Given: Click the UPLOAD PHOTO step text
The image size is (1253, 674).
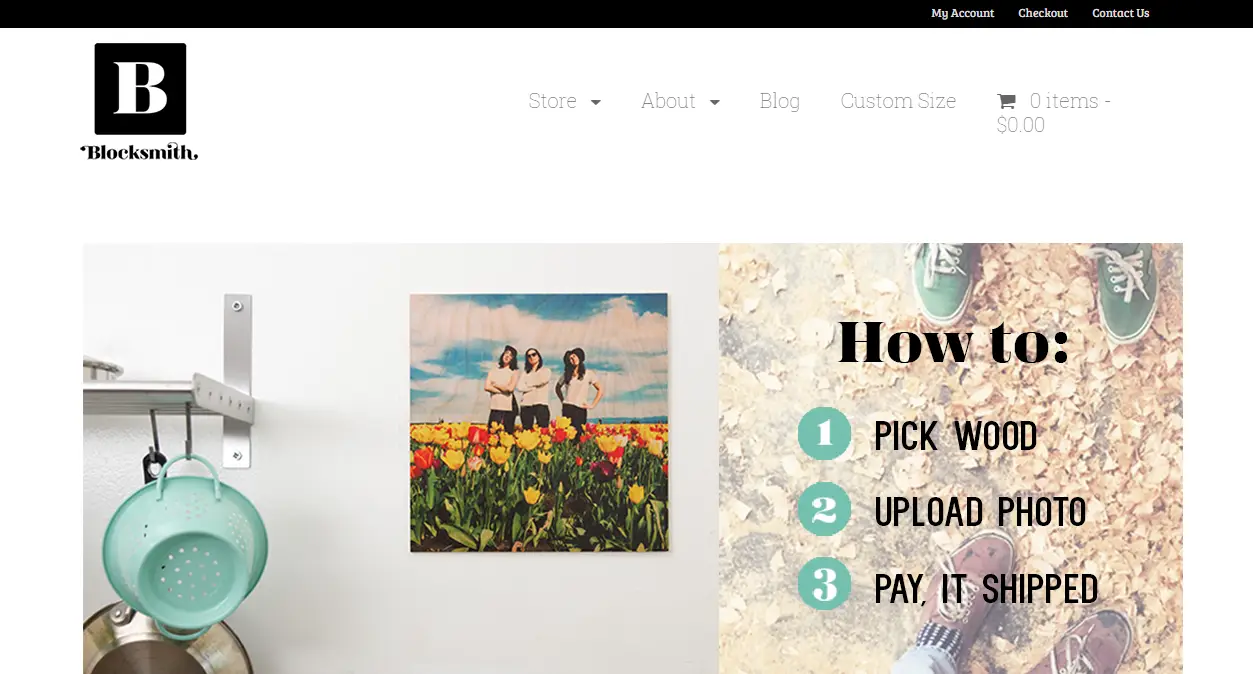Looking at the screenshot, I should click(x=980, y=512).
